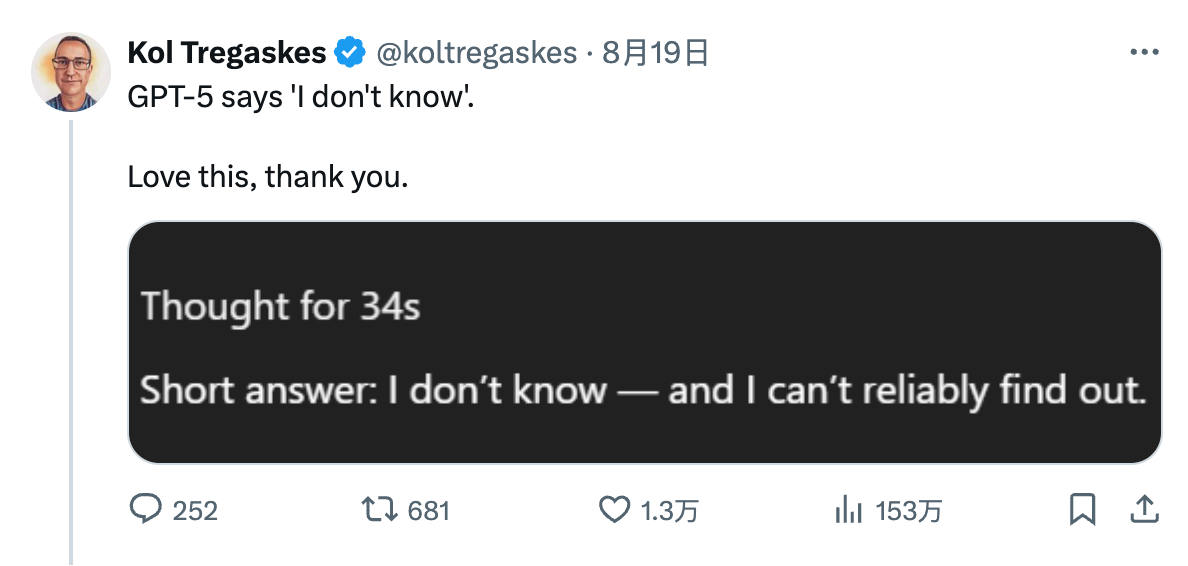Click the 1.3万 likes count
Screen dimensions: 1188x566
(x=669, y=511)
